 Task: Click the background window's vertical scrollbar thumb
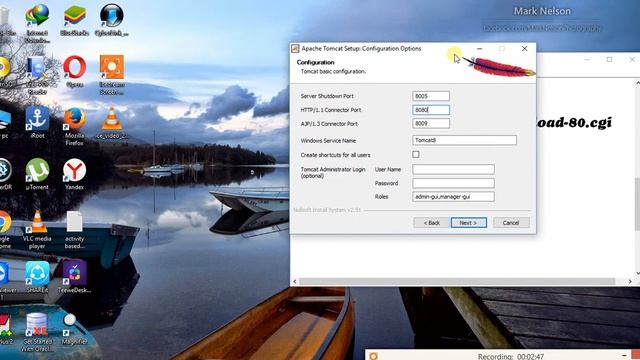tap(637, 204)
